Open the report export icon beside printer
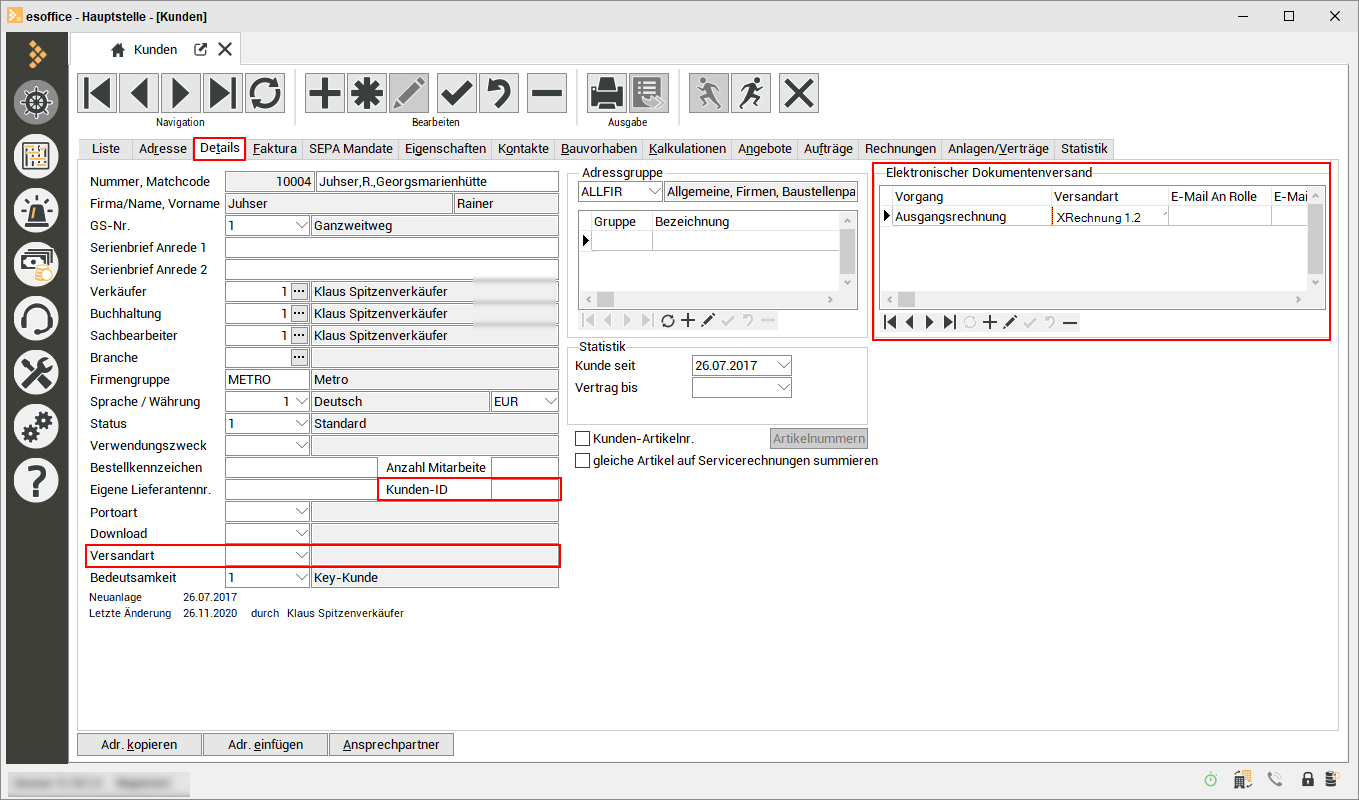Screen dimensions: 1359x800 (649, 93)
